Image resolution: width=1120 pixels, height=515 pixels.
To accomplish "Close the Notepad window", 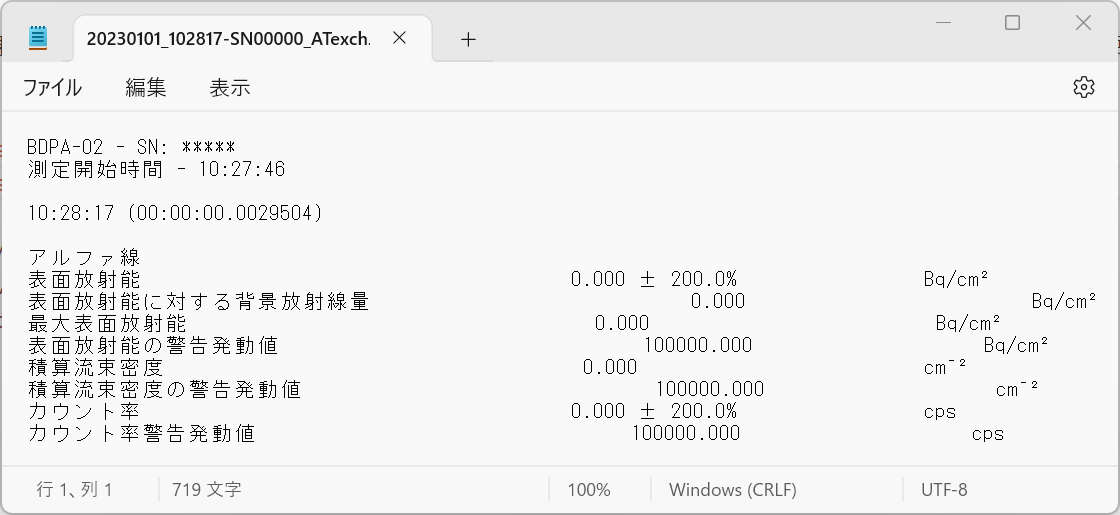I will click(1083, 22).
